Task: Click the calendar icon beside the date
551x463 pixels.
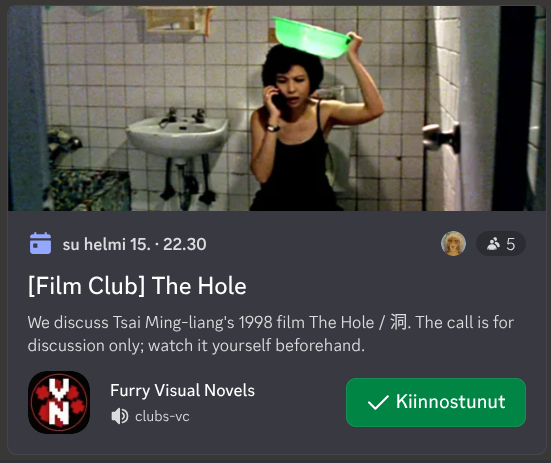Action: (40, 243)
